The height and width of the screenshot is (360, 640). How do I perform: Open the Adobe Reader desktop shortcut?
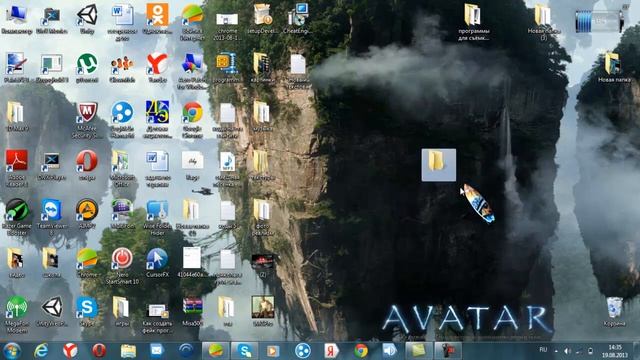[17, 168]
